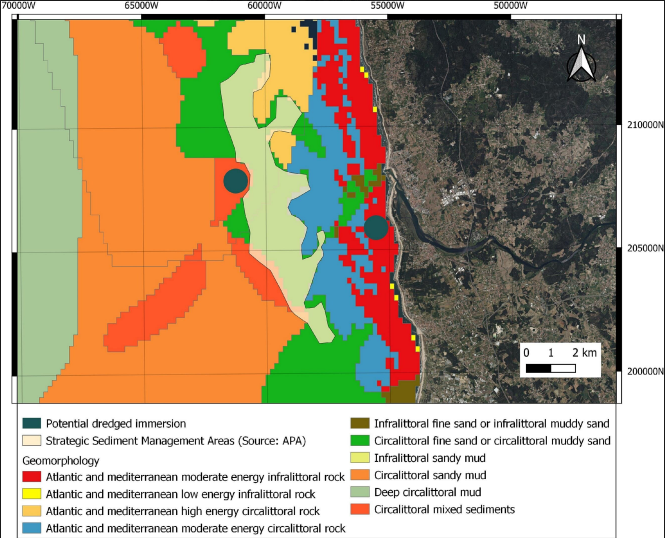The image size is (665, 538).
Task: Click the high energy circalittoral rock label
Action: pos(183,511)
